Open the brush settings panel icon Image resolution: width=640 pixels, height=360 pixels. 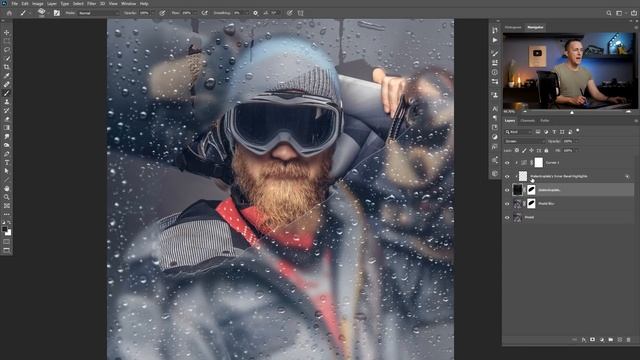(x=57, y=13)
